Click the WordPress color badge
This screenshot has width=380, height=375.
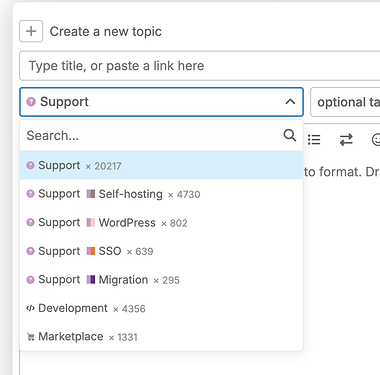pos(91,222)
